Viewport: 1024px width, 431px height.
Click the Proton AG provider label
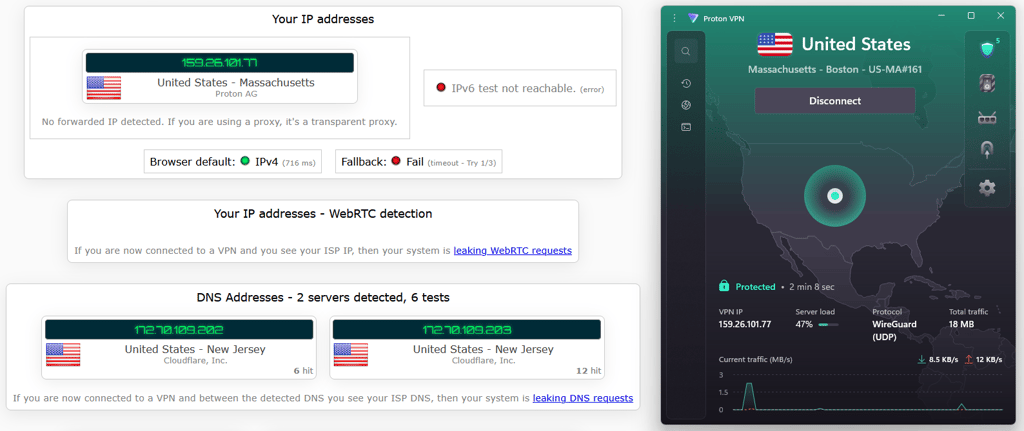point(235,94)
